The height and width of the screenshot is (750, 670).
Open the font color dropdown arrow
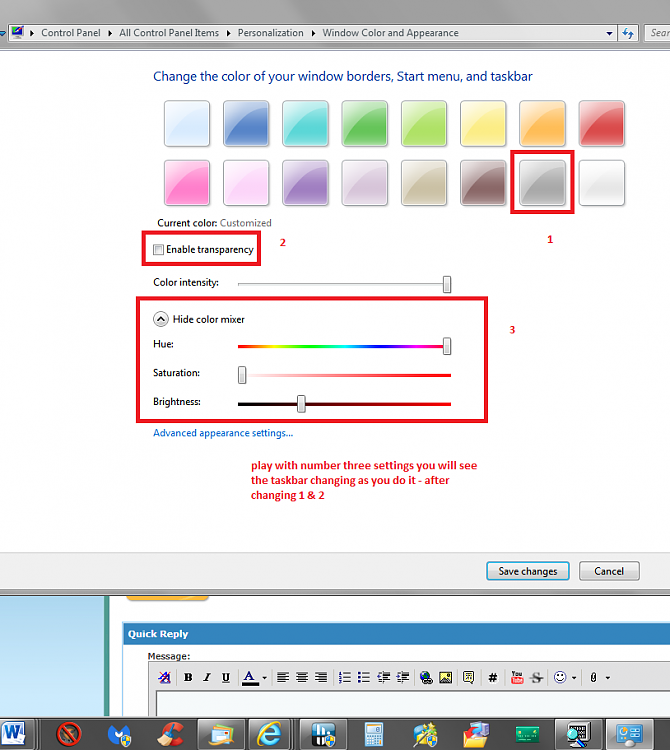264,678
